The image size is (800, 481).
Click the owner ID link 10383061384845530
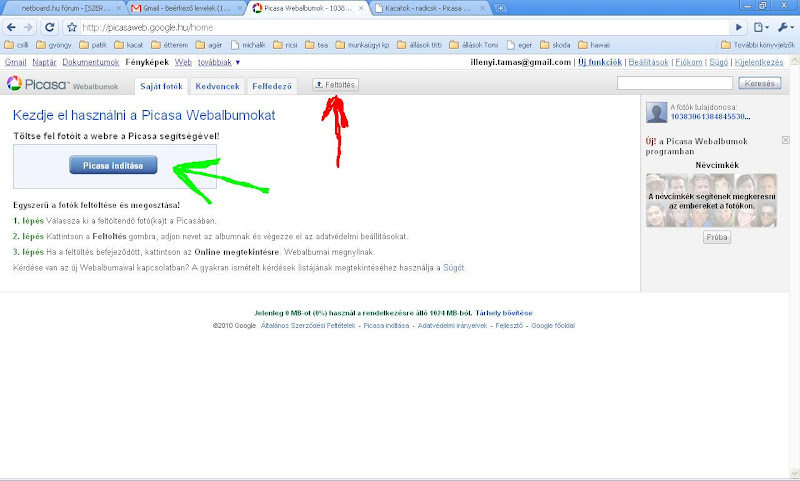point(710,116)
